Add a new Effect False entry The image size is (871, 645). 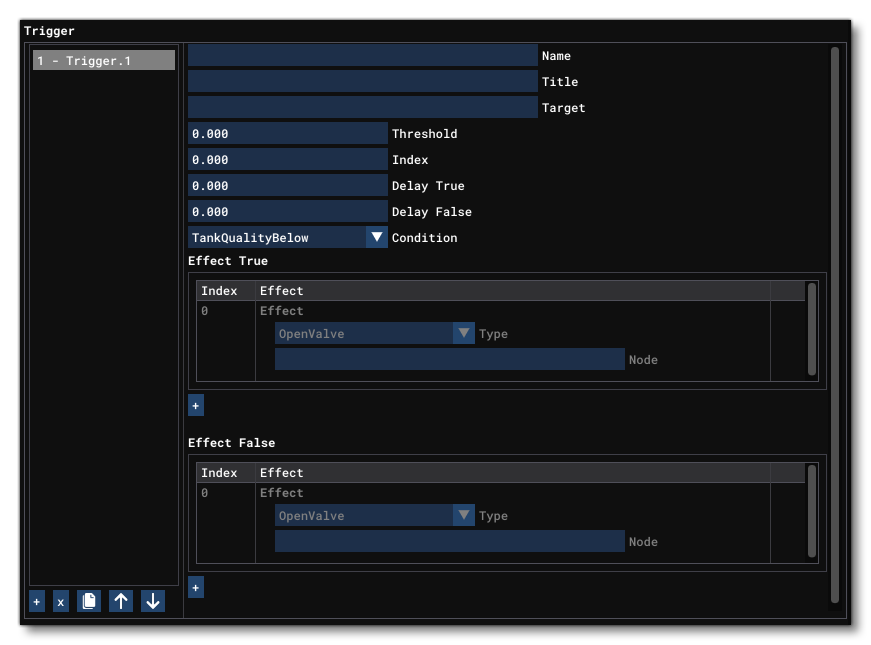point(196,588)
